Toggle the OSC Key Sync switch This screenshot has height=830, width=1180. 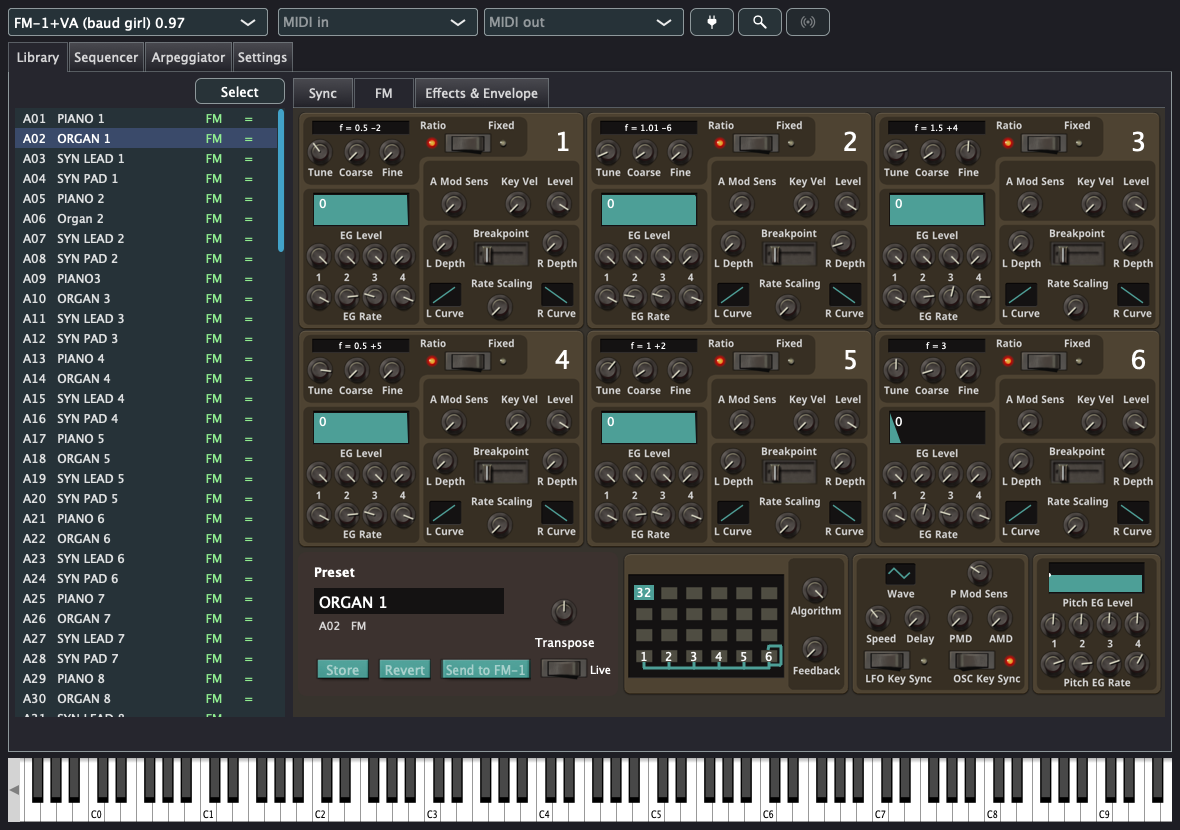click(x=972, y=661)
